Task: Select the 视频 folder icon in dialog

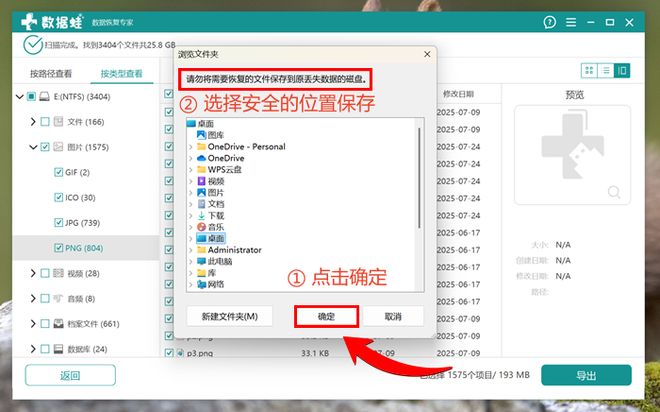Action: point(201,181)
